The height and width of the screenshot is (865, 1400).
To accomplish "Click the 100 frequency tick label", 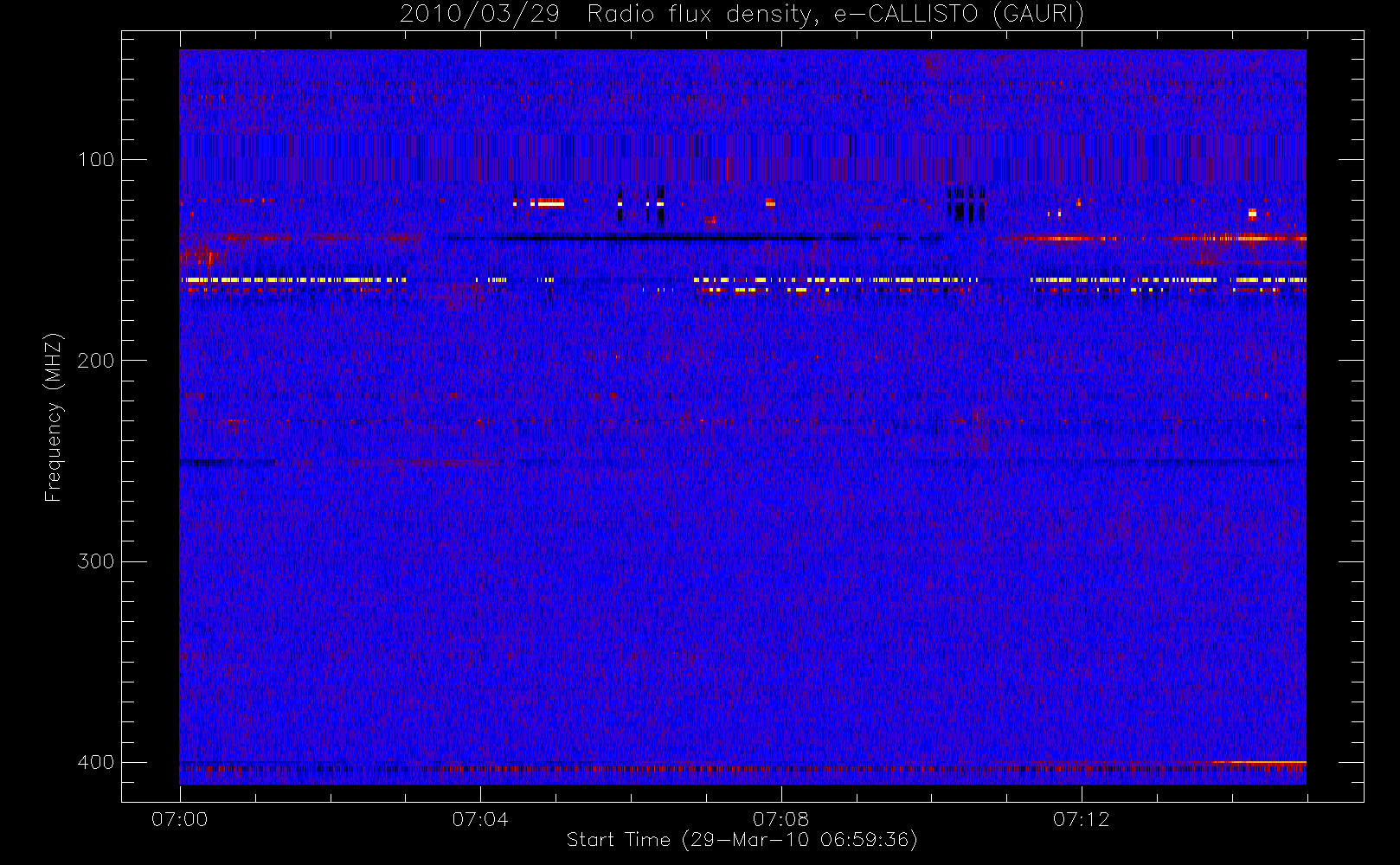I will [95, 159].
